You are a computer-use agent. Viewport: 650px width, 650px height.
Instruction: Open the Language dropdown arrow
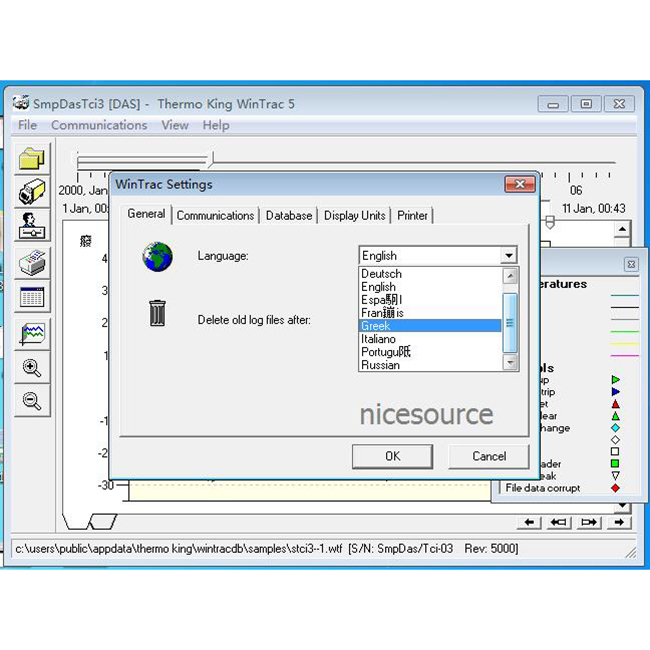click(509, 255)
